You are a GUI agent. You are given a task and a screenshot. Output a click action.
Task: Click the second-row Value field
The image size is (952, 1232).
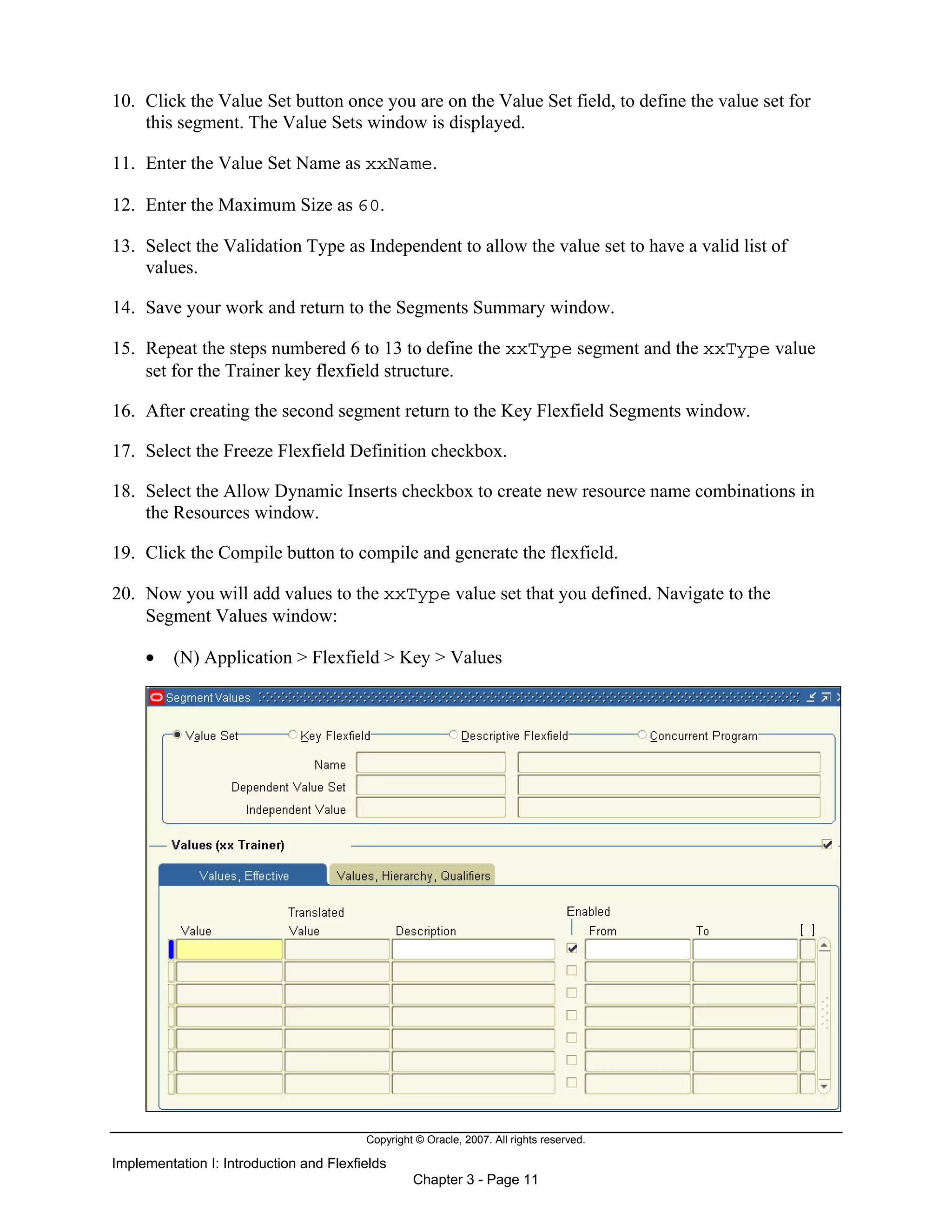click(230, 972)
